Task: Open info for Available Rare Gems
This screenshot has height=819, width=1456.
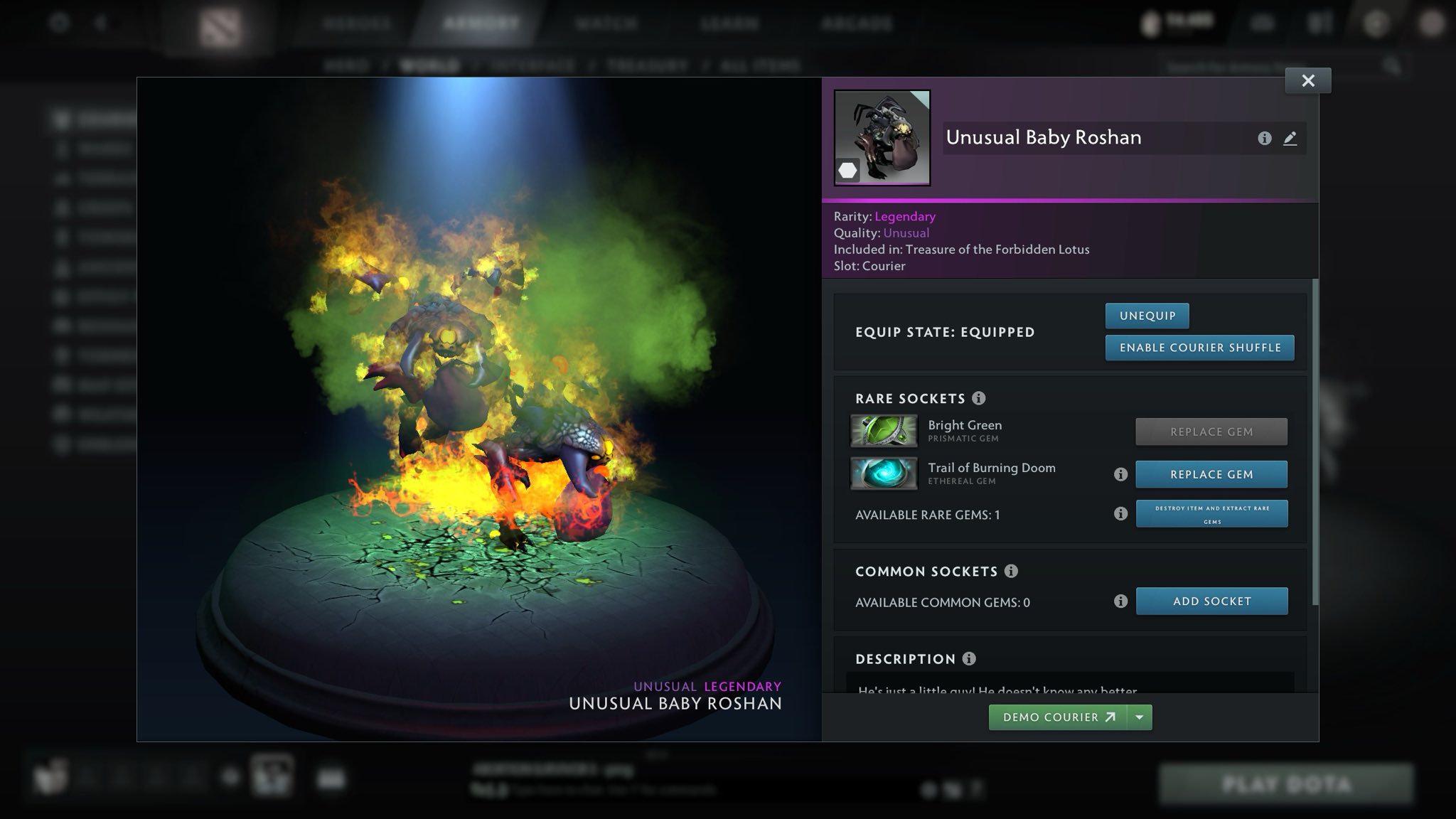Action: tap(1120, 513)
